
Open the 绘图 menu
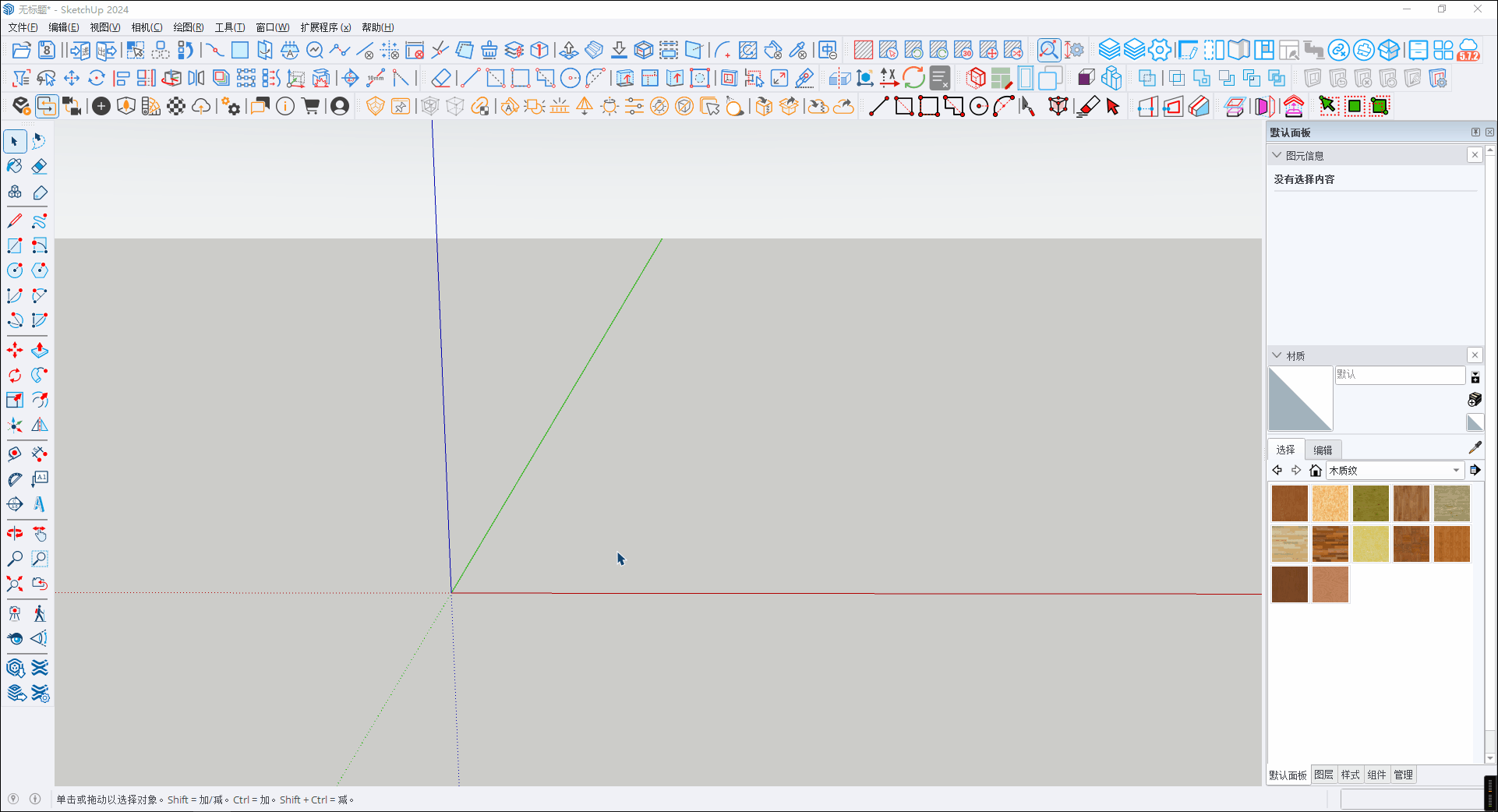[188, 27]
